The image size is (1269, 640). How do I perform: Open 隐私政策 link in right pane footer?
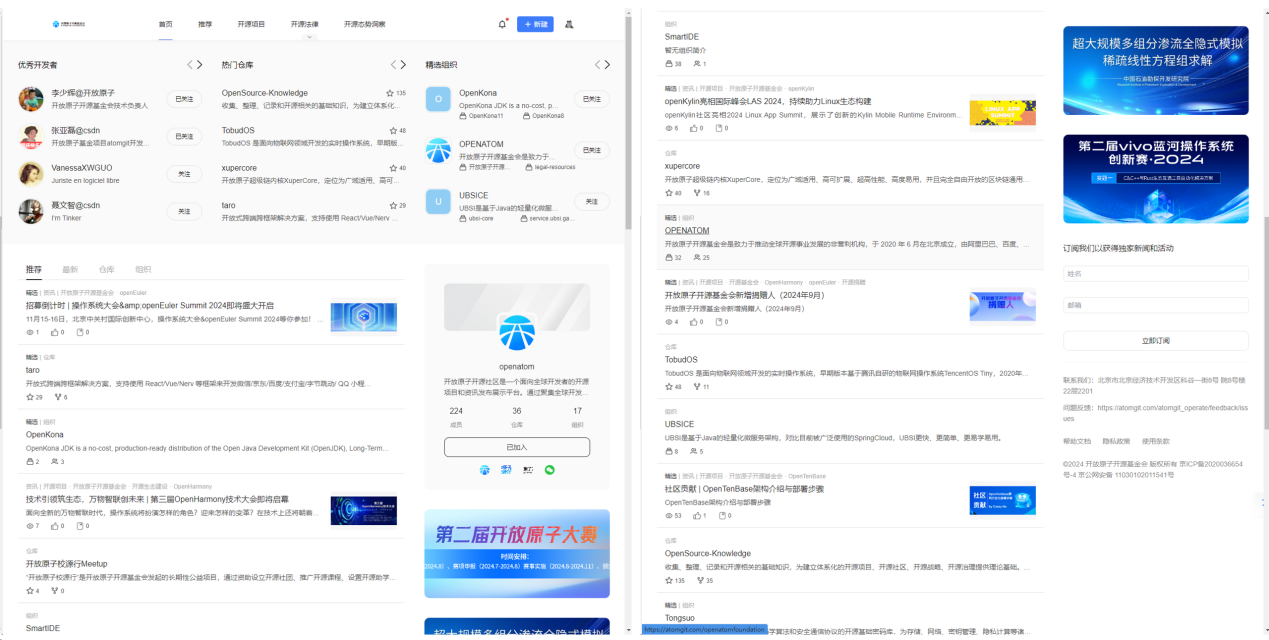pyautogui.click(x=1115, y=441)
